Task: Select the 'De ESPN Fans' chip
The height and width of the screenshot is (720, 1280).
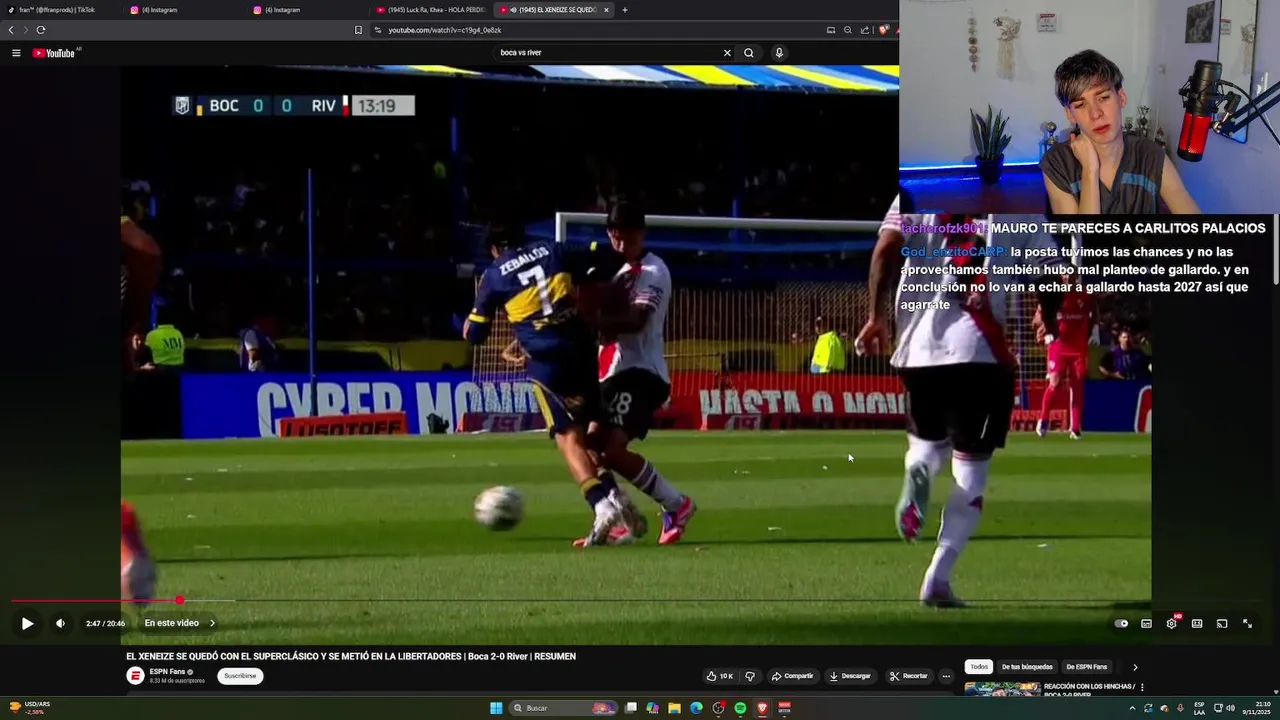Action: [1086, 667]
